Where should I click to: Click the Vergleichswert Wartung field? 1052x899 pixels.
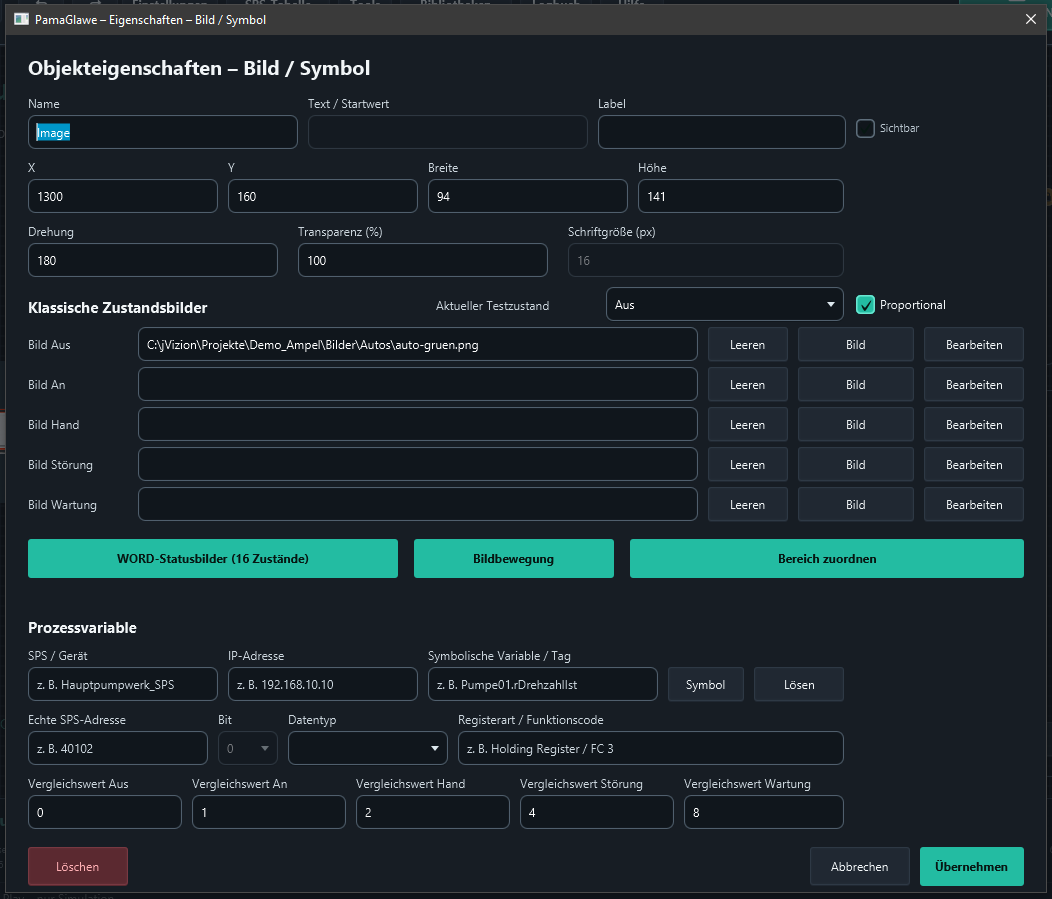[764, 812]
